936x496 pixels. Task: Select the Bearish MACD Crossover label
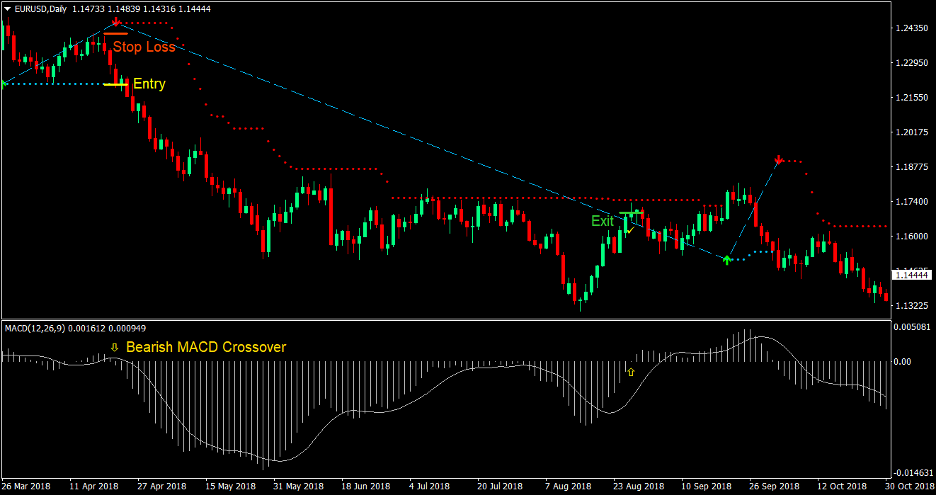click(206, 347)
